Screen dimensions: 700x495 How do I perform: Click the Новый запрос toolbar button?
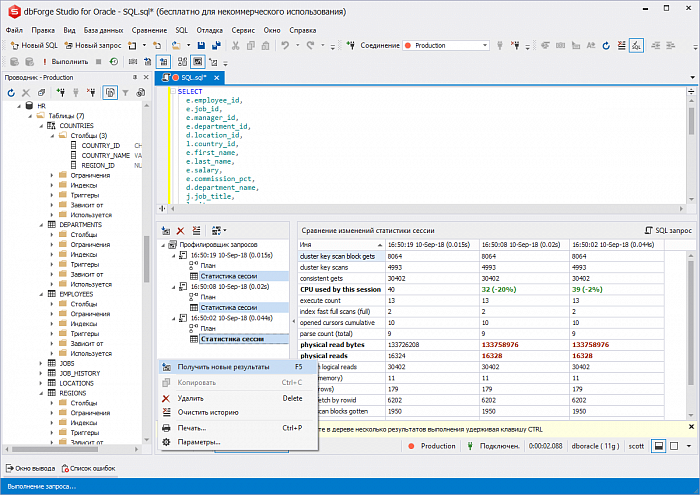pyautogui.click(x=93, y=46)
